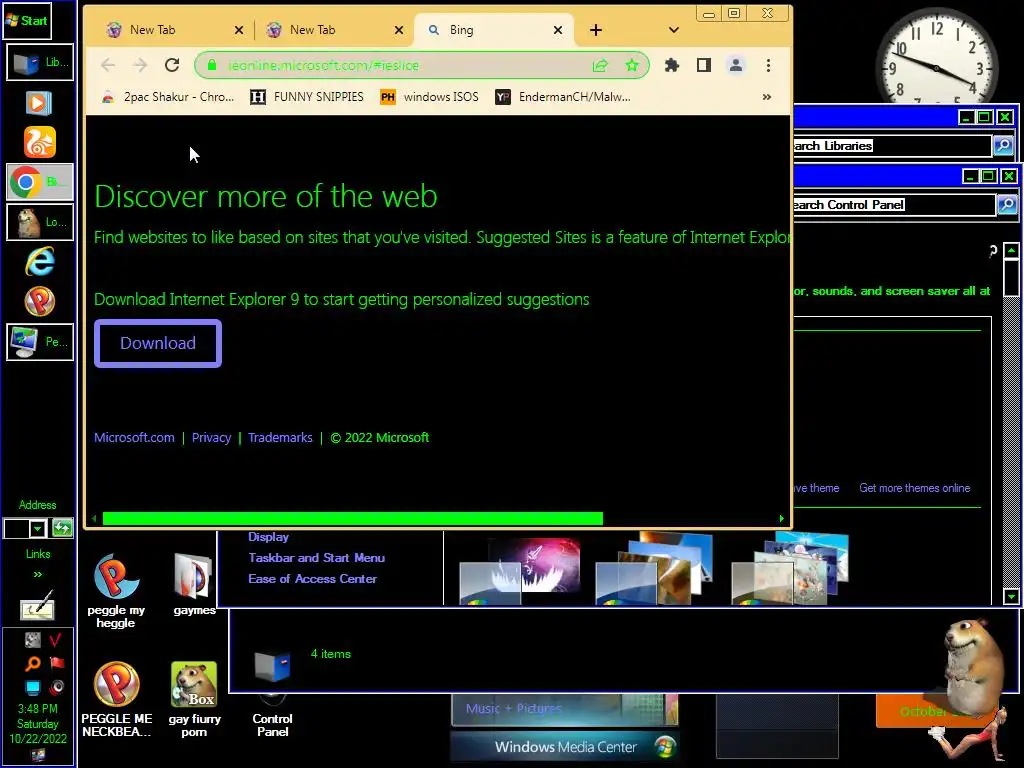Click the orange magnifier tray icon
This screenshot has width=1024, height=768.
click(32, 664)
